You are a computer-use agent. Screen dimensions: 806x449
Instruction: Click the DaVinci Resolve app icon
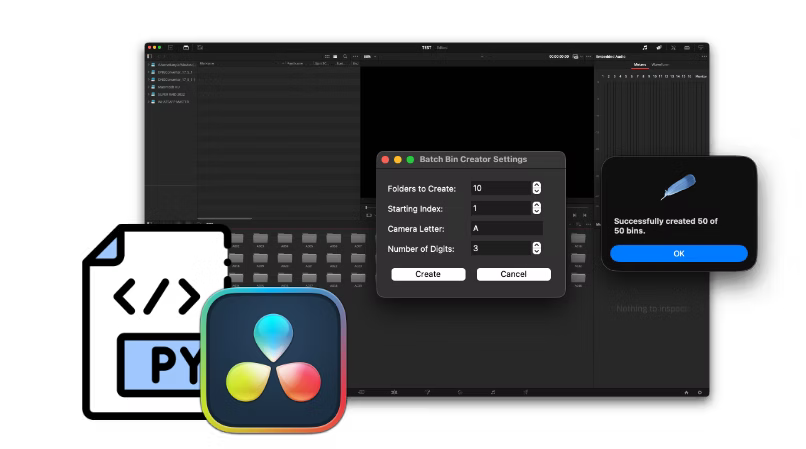click(x=273, y=359)
